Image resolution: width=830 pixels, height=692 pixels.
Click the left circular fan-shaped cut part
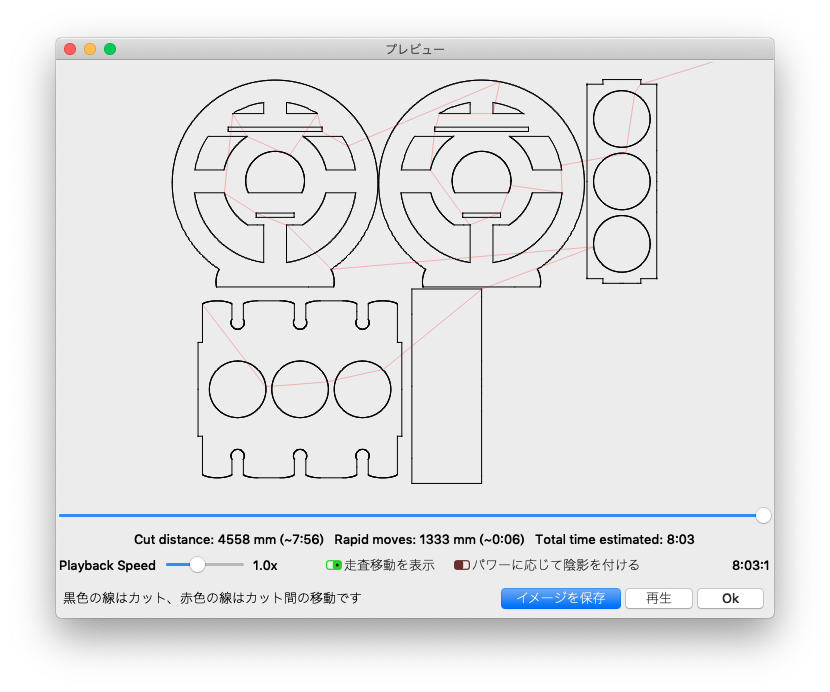[x=275, y=183]
